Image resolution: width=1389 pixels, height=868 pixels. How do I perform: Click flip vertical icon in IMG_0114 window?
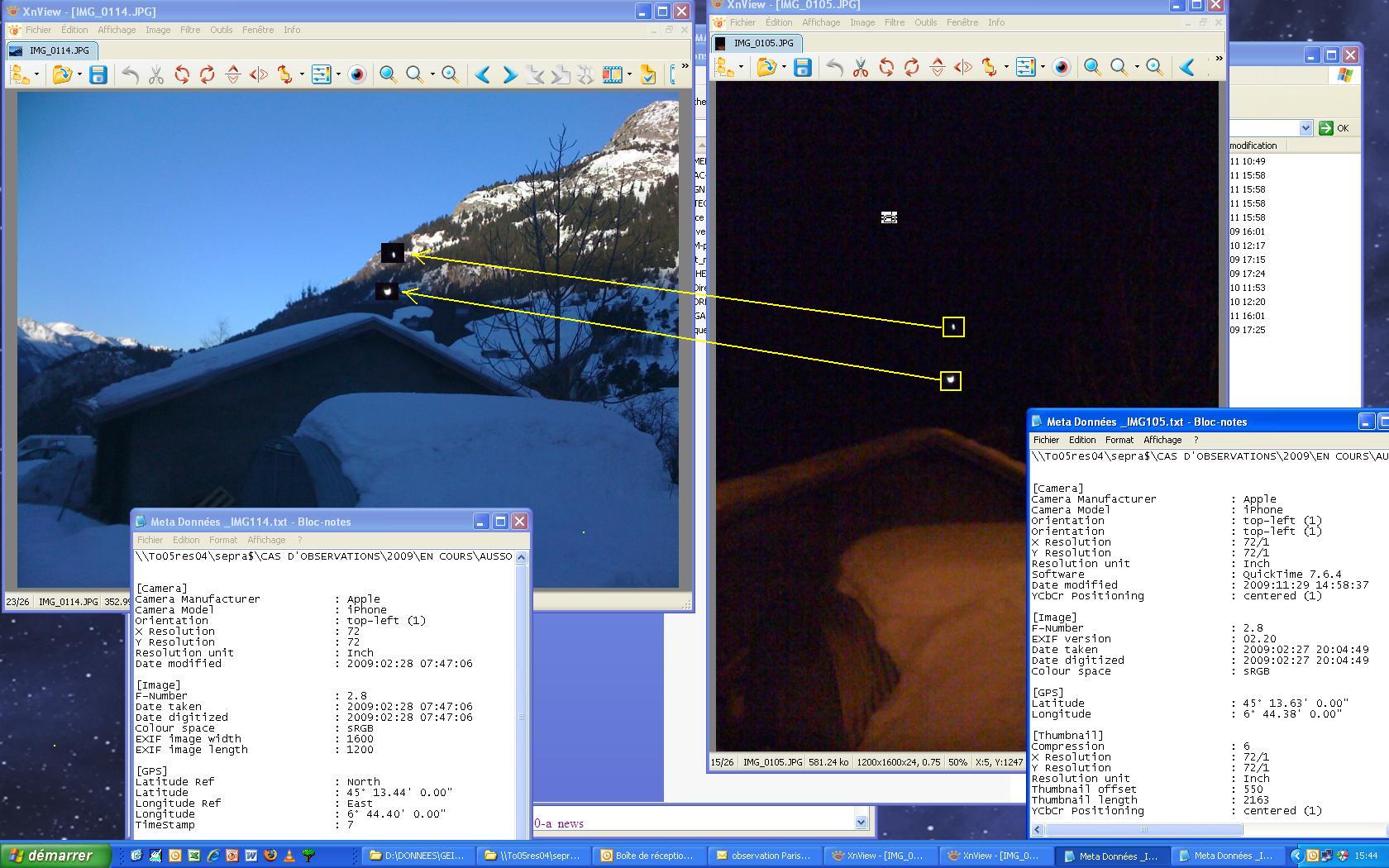(233, 75)
